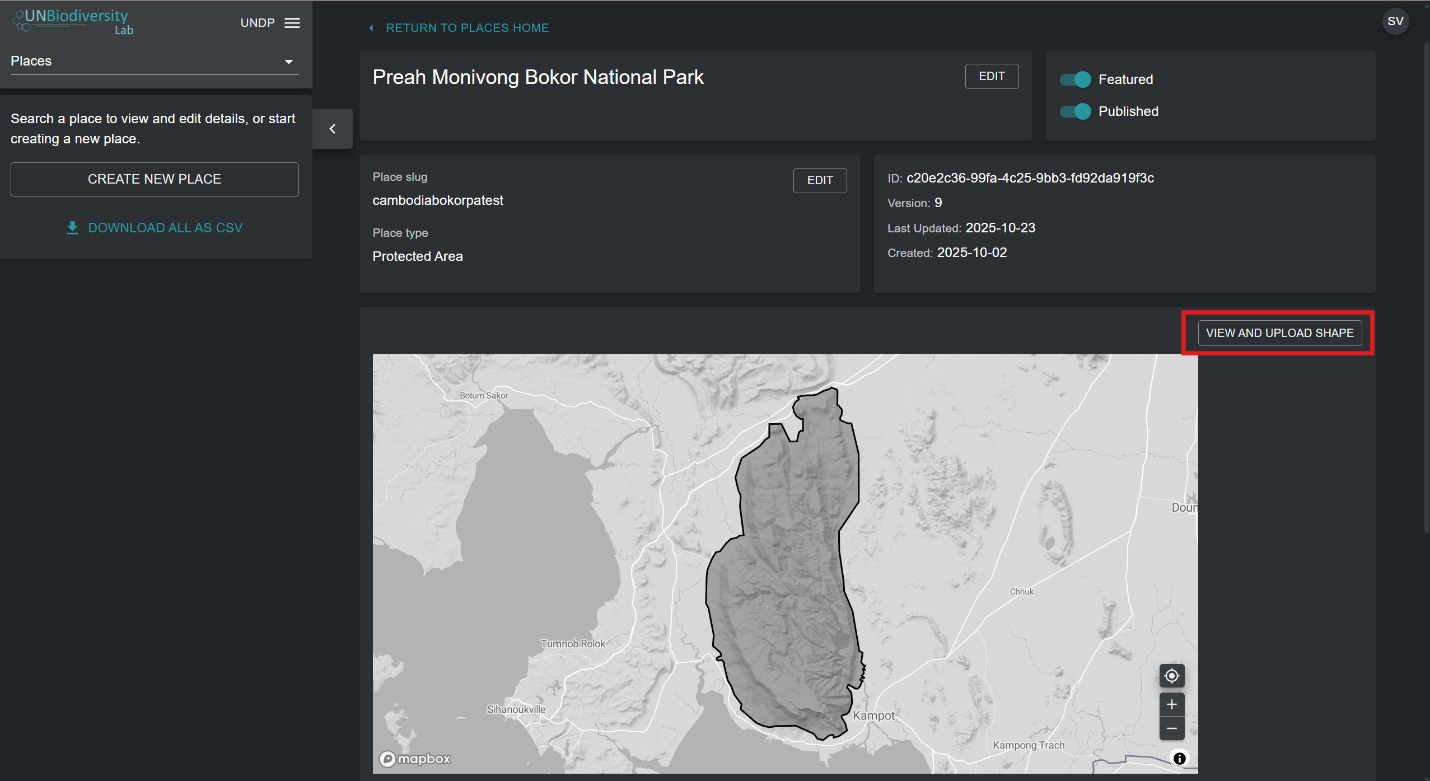Viewport: 1430px width, 781px height.
Task: Toggle the Featured switch
Action: click(1076, 80)
